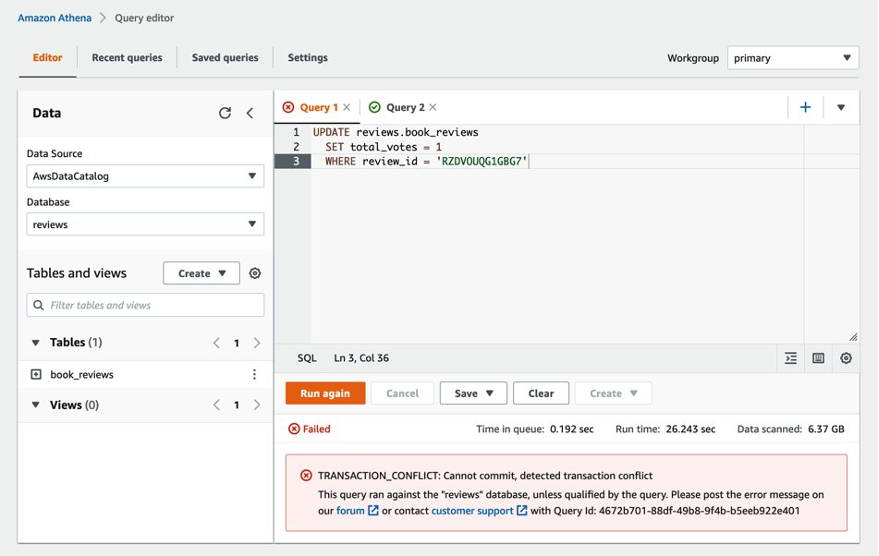Collapse the Tables section
The width and height of the screenshot is (879, 556).
pos(35,342)
